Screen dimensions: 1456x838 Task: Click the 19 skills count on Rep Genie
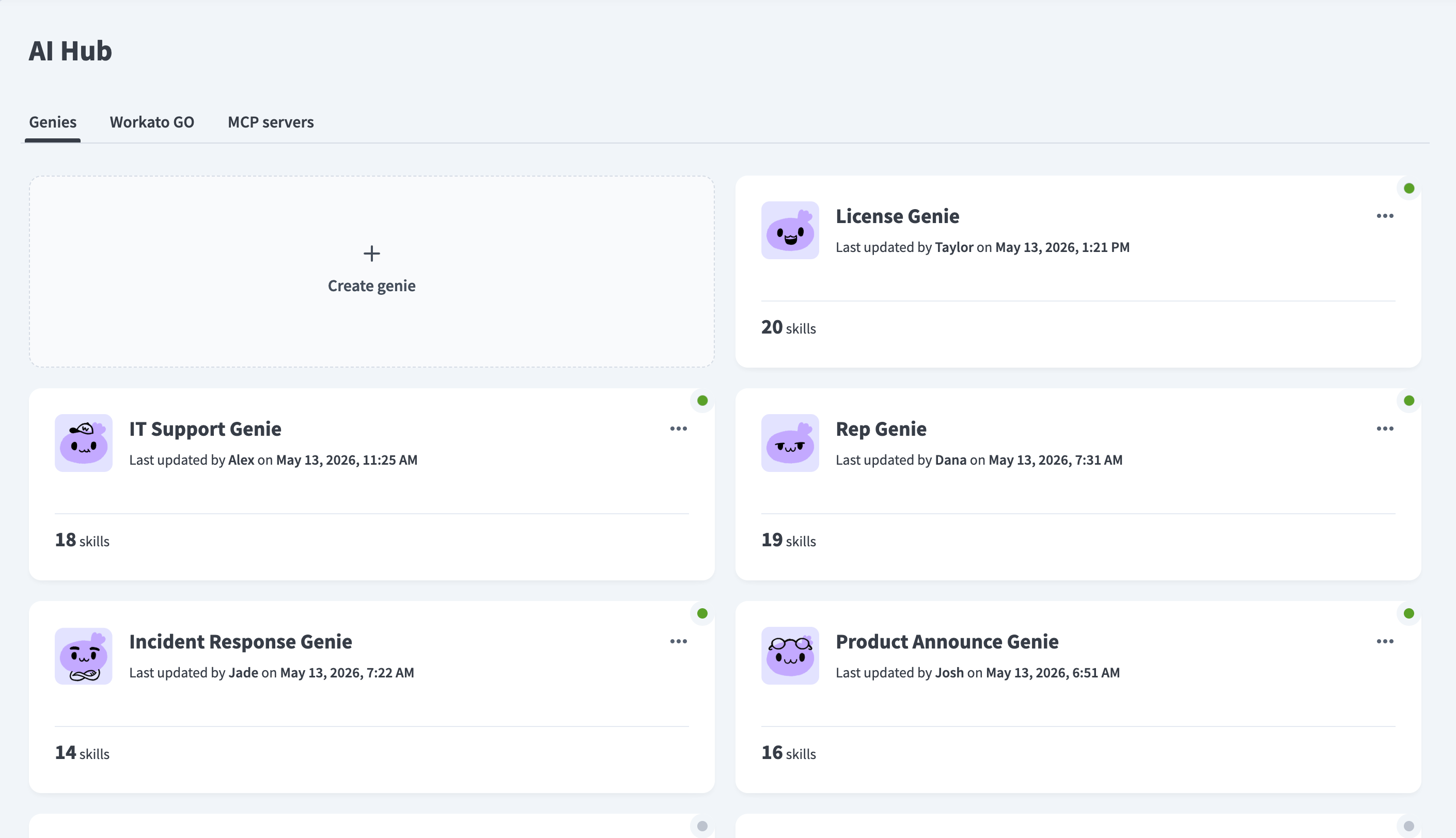(788, 541)
